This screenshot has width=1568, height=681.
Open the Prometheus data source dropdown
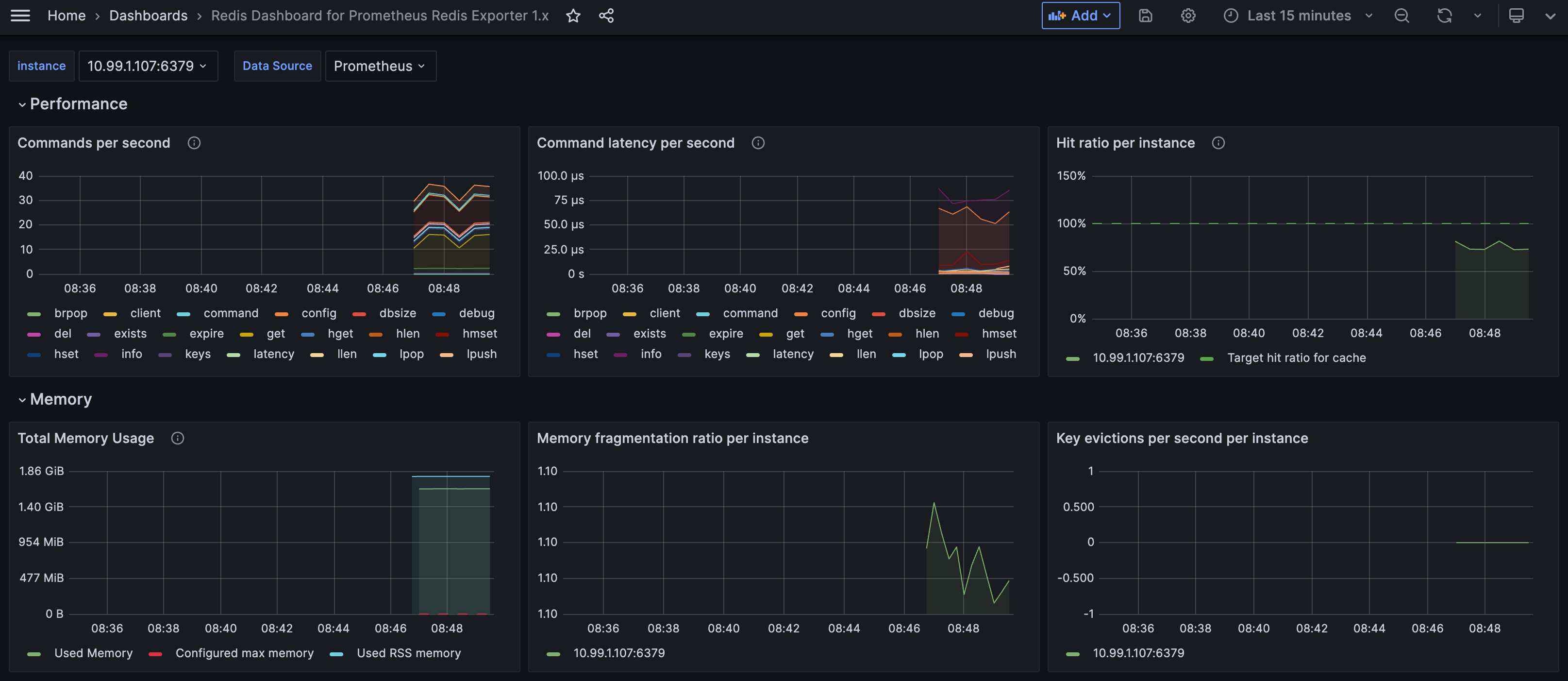coord(381,66)
